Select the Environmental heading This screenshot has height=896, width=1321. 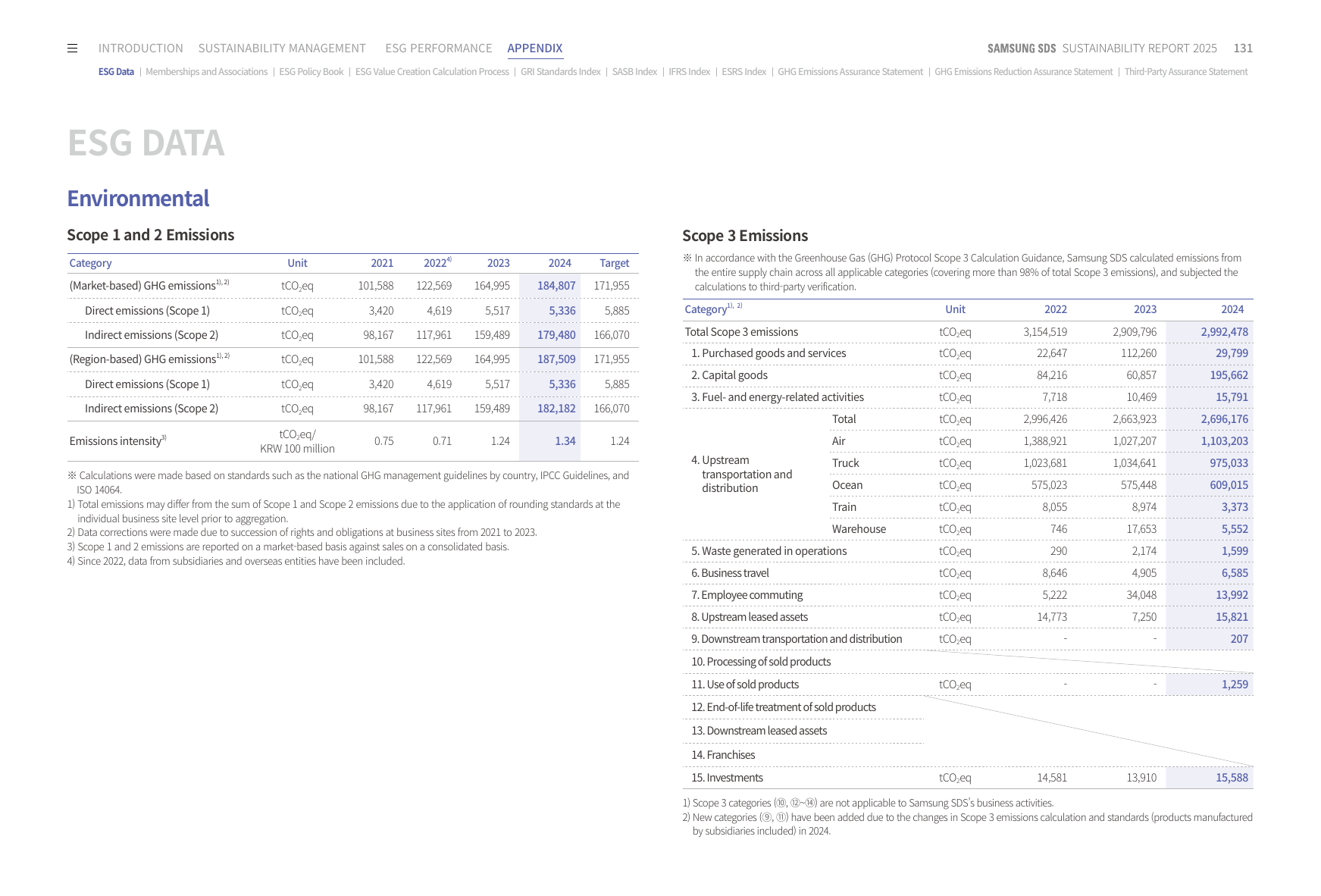click(x=138, y=199)
